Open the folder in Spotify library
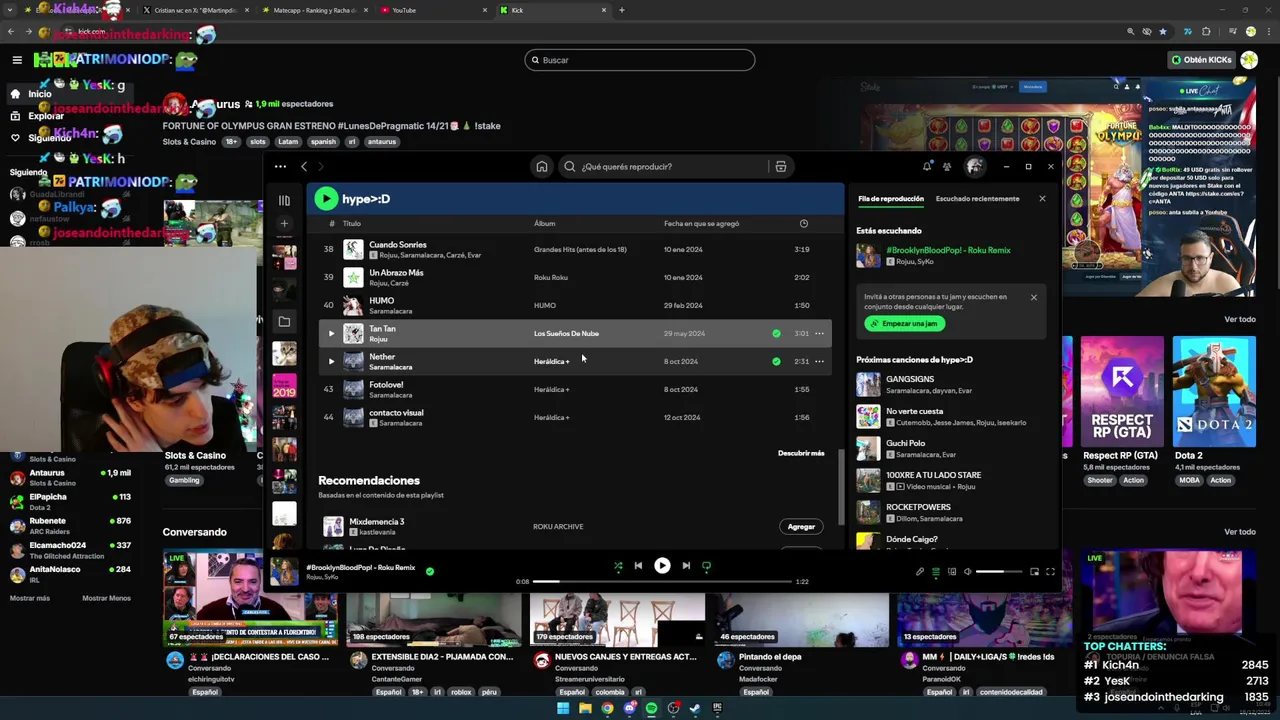 click(x=284, y=322)
